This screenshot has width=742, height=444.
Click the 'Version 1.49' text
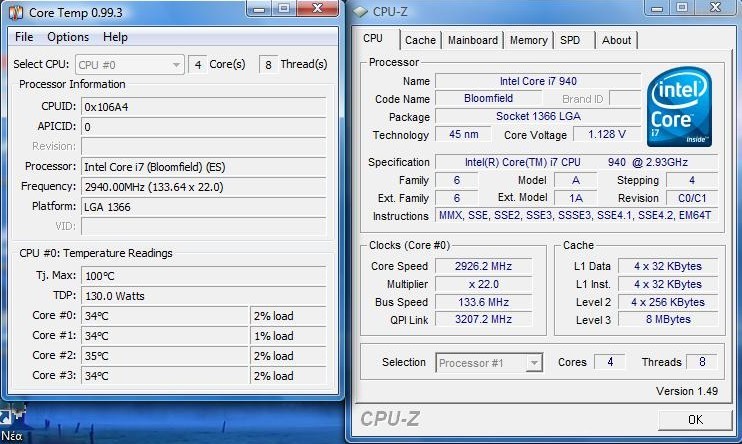[x=687, y=391]
